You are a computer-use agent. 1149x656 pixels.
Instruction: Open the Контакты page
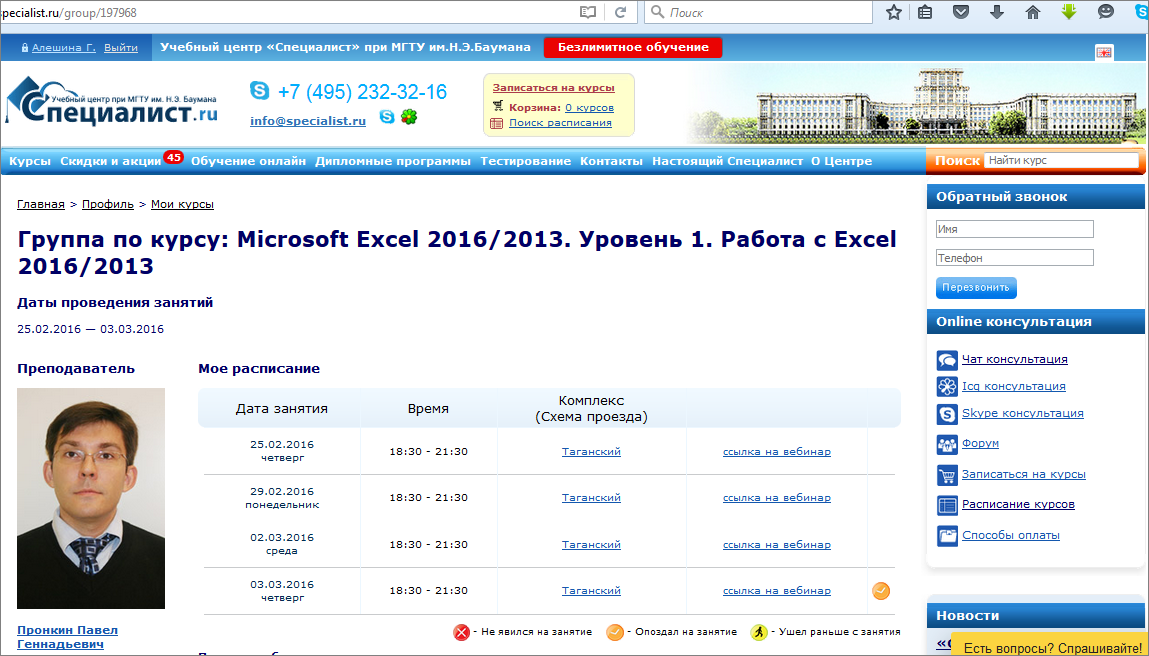click(x=611, y=161)
